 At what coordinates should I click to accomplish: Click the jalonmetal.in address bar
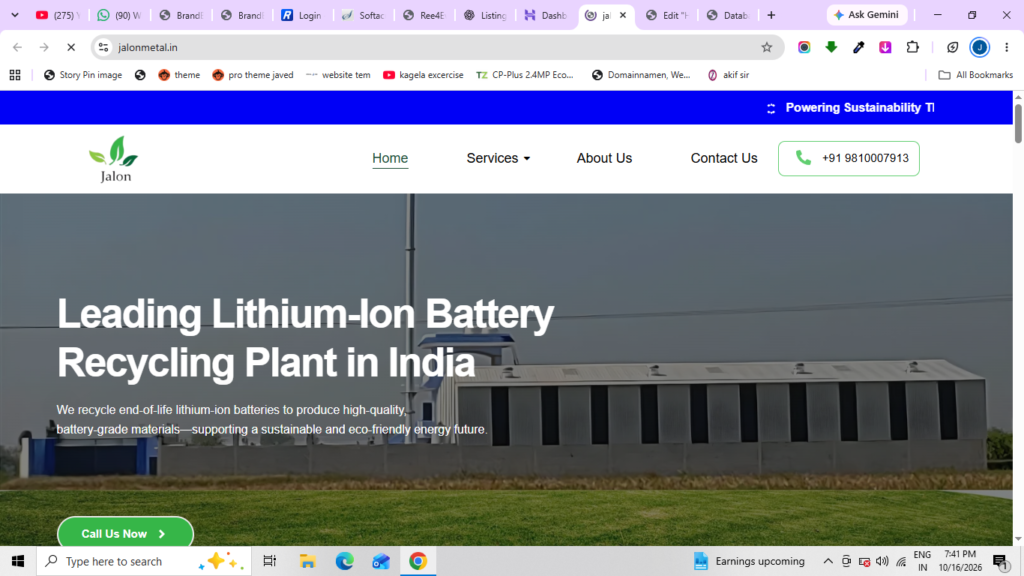[x=436, y=47]
